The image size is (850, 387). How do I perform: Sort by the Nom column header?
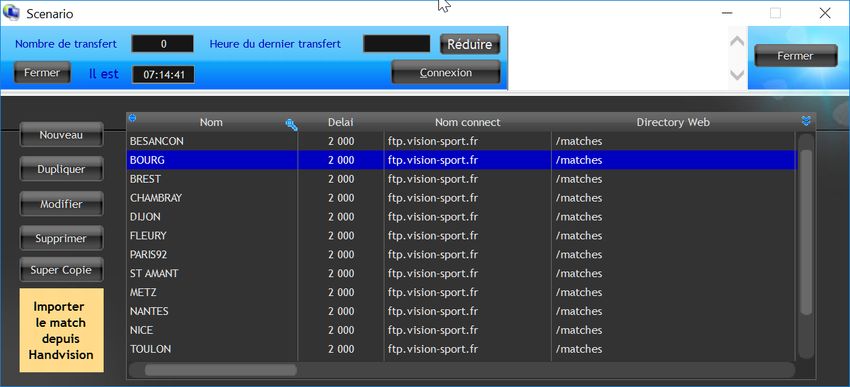211,122
